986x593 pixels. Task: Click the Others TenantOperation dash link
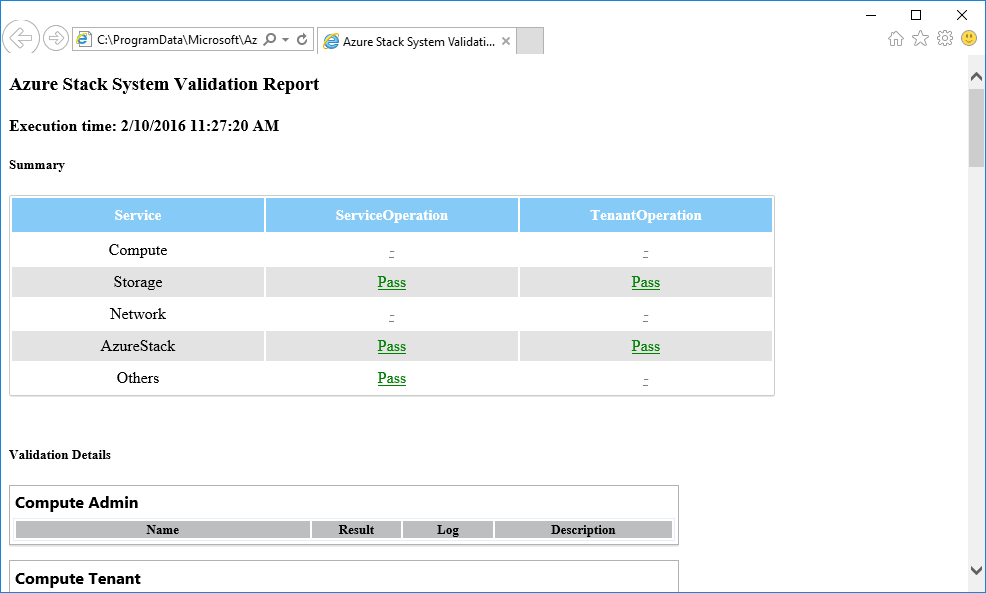click(646, 381)
